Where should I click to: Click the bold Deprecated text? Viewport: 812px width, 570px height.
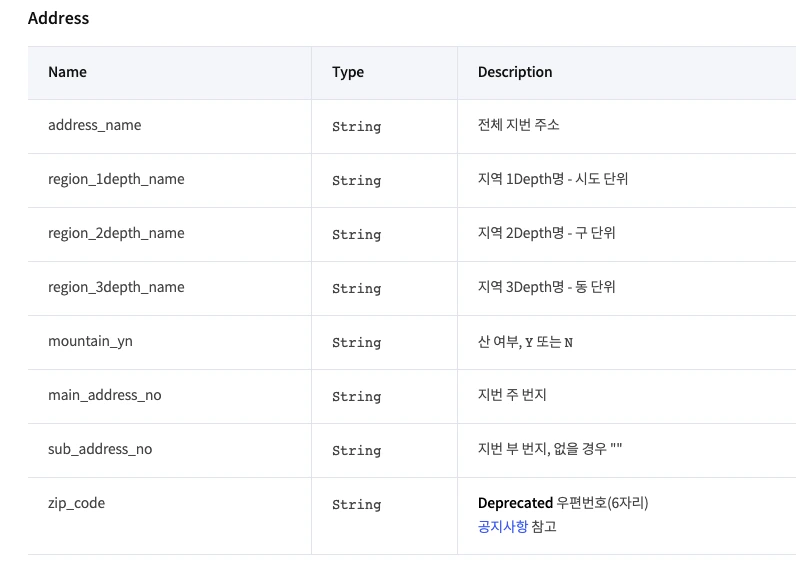point(515,503)
